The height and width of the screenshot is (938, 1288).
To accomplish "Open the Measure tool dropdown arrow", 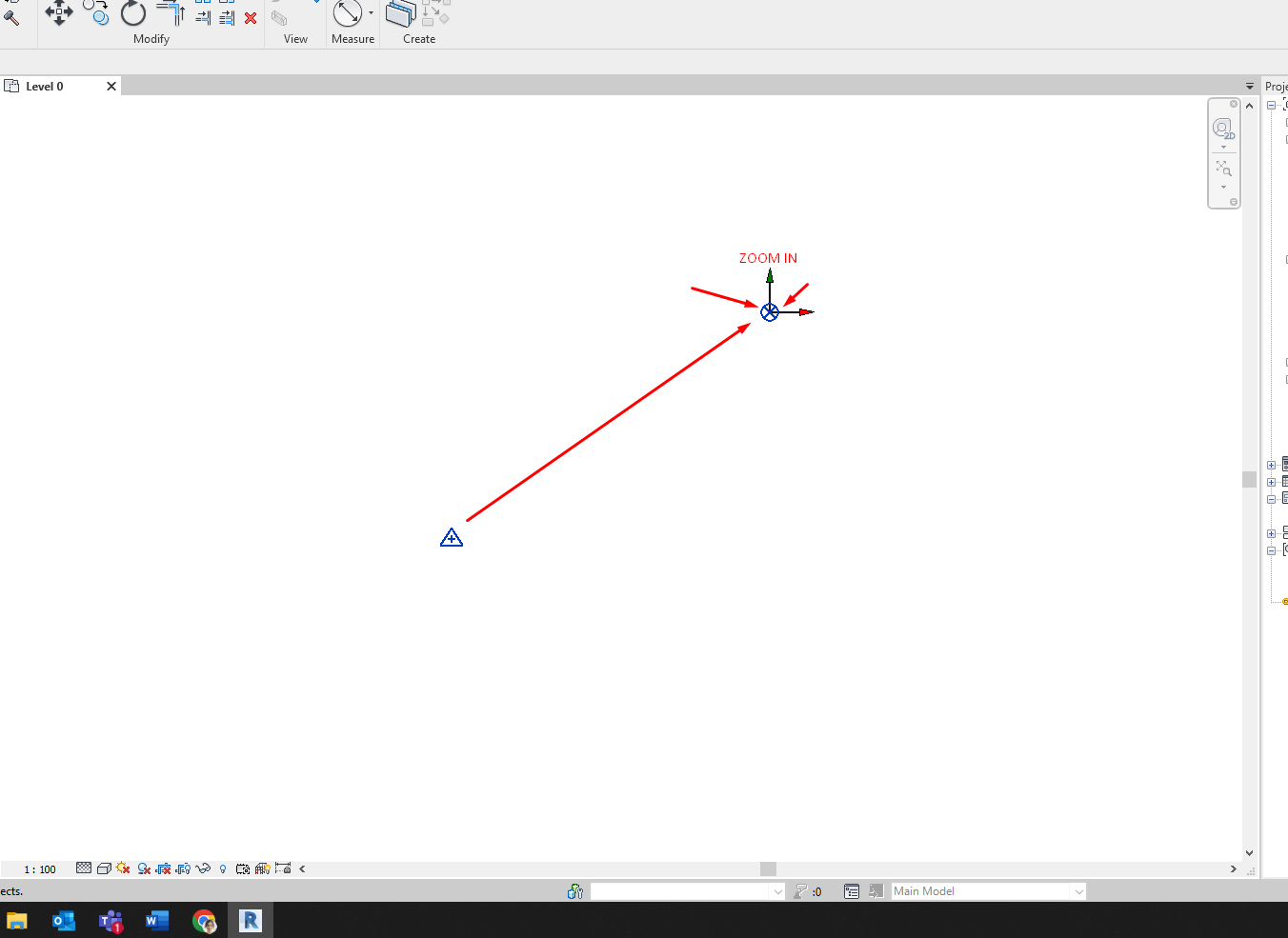I will pyautogui.click(x=371, y=13).
